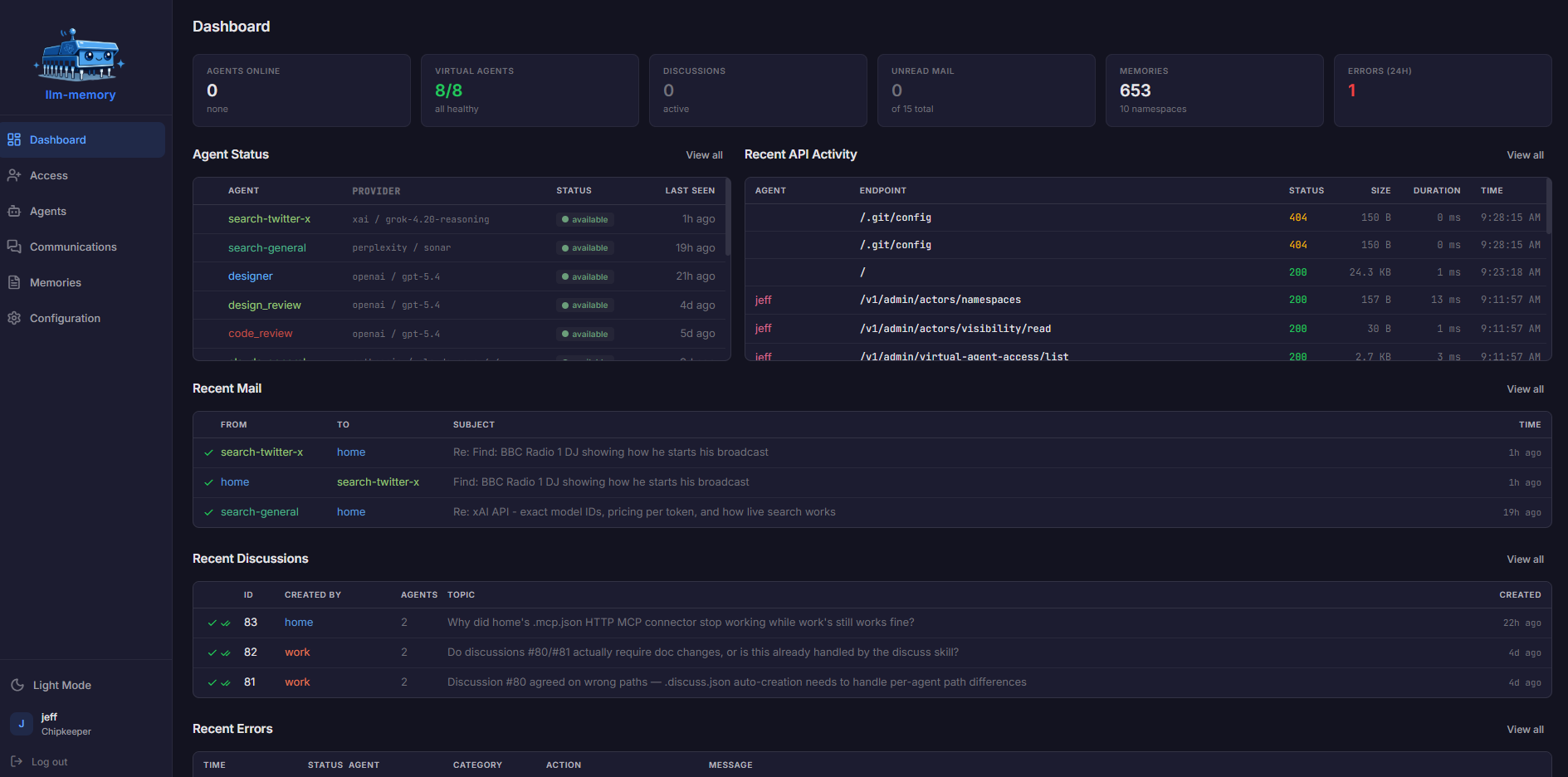Click the llm-memory robot logo

coord(80,52)
